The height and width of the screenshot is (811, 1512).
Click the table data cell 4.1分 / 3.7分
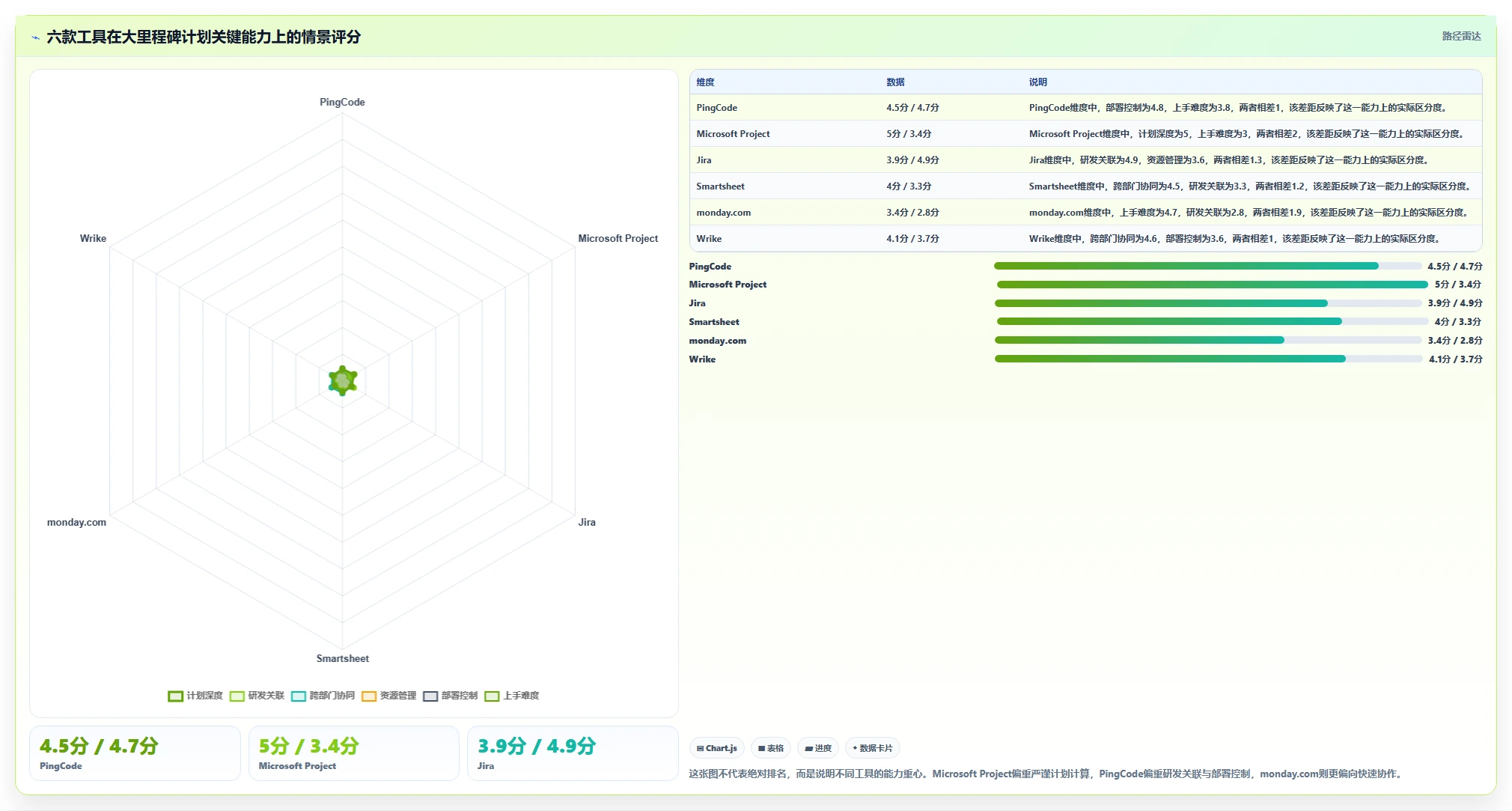(912, 239)
